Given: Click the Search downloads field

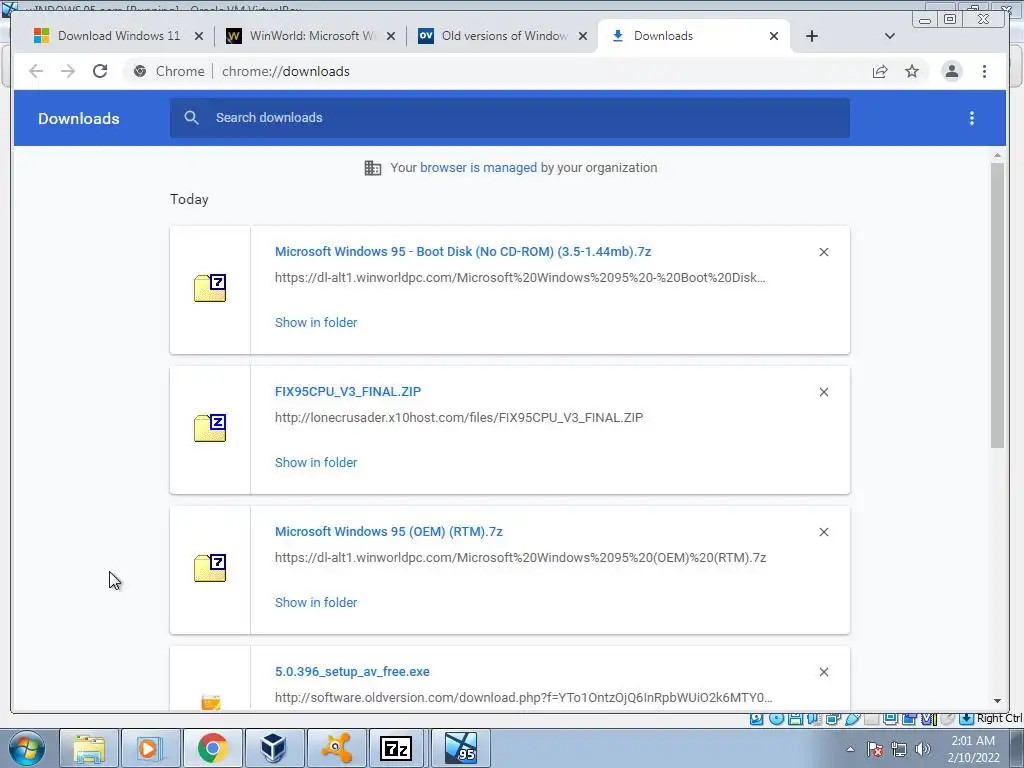Looking at the screenshot, I should pos(509,118).
